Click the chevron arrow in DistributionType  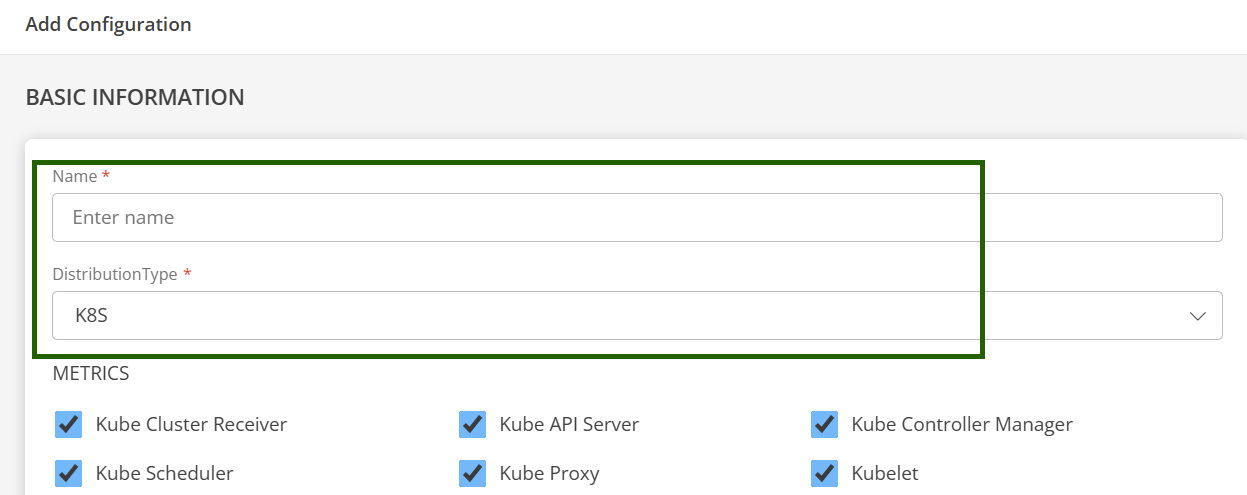point(1197,316)
